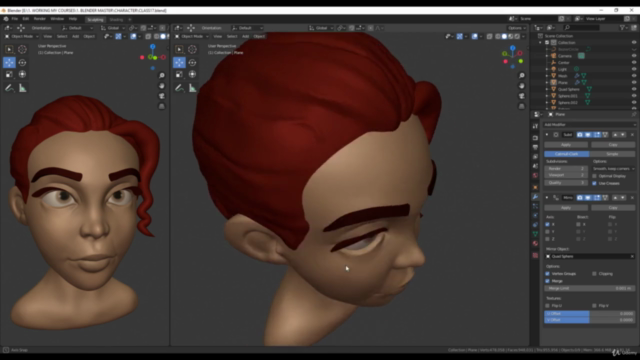Open Object Mode dropdown in left viewport
The height and width of the screenshot is (360, 640).
21,36
